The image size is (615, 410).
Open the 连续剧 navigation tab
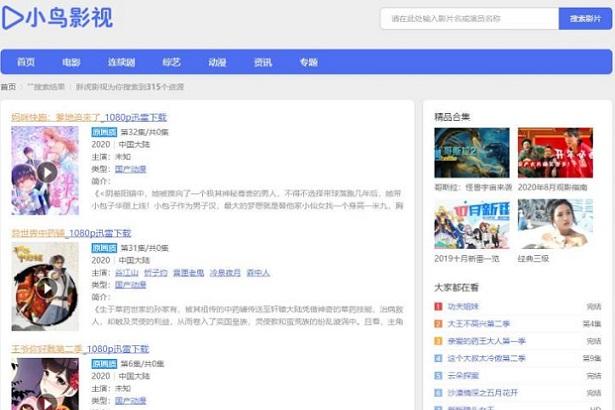(x=122, y=62)
